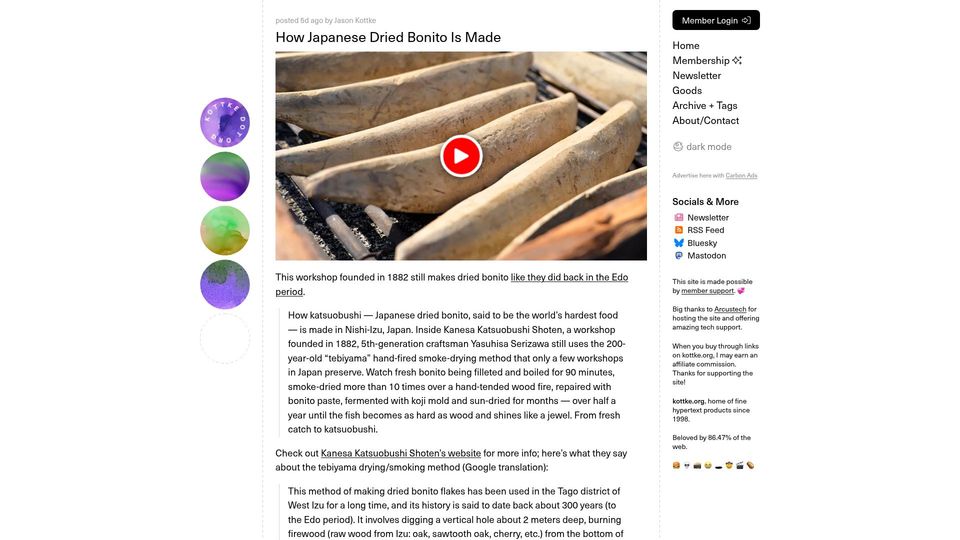Click the clapperboard emoji
This screenshot has height=540, width=960.
740,465
